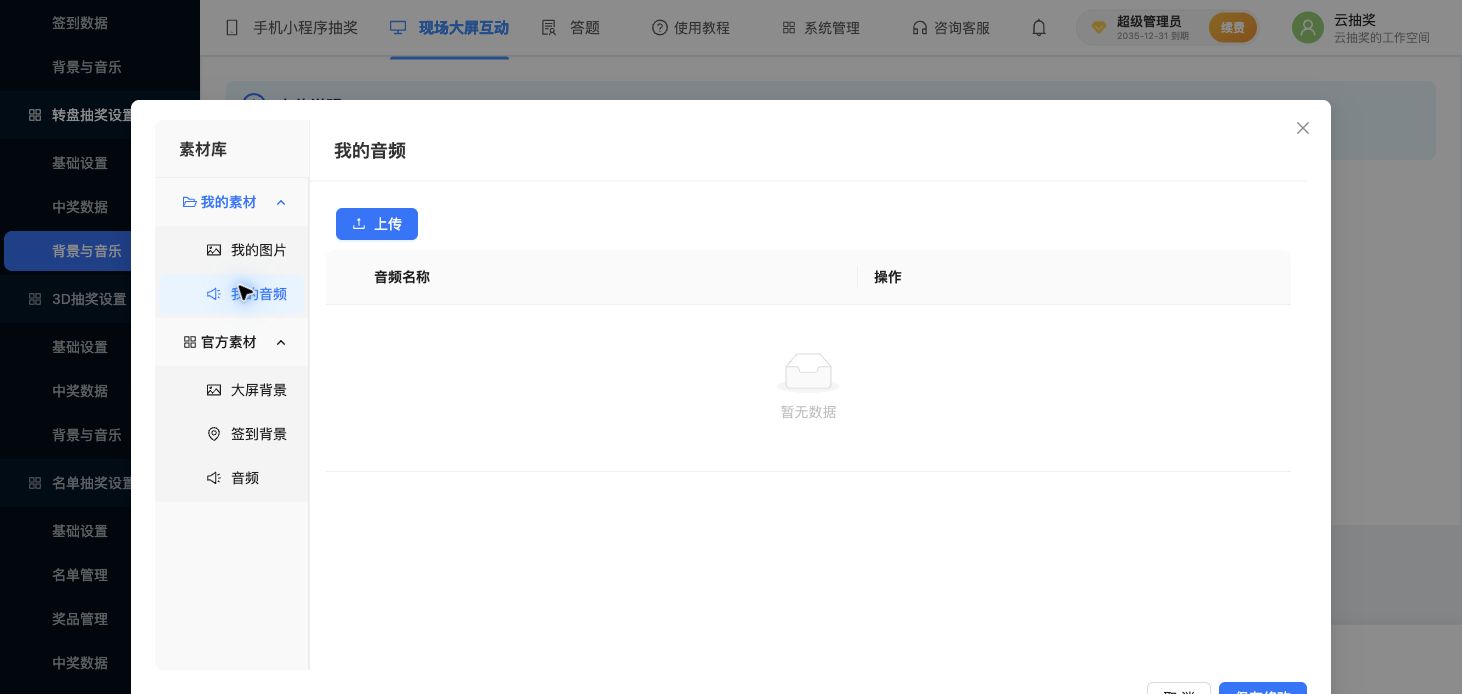1462x694 pixels.
Task: Open 使用教程 help menu
Action: 691,28
